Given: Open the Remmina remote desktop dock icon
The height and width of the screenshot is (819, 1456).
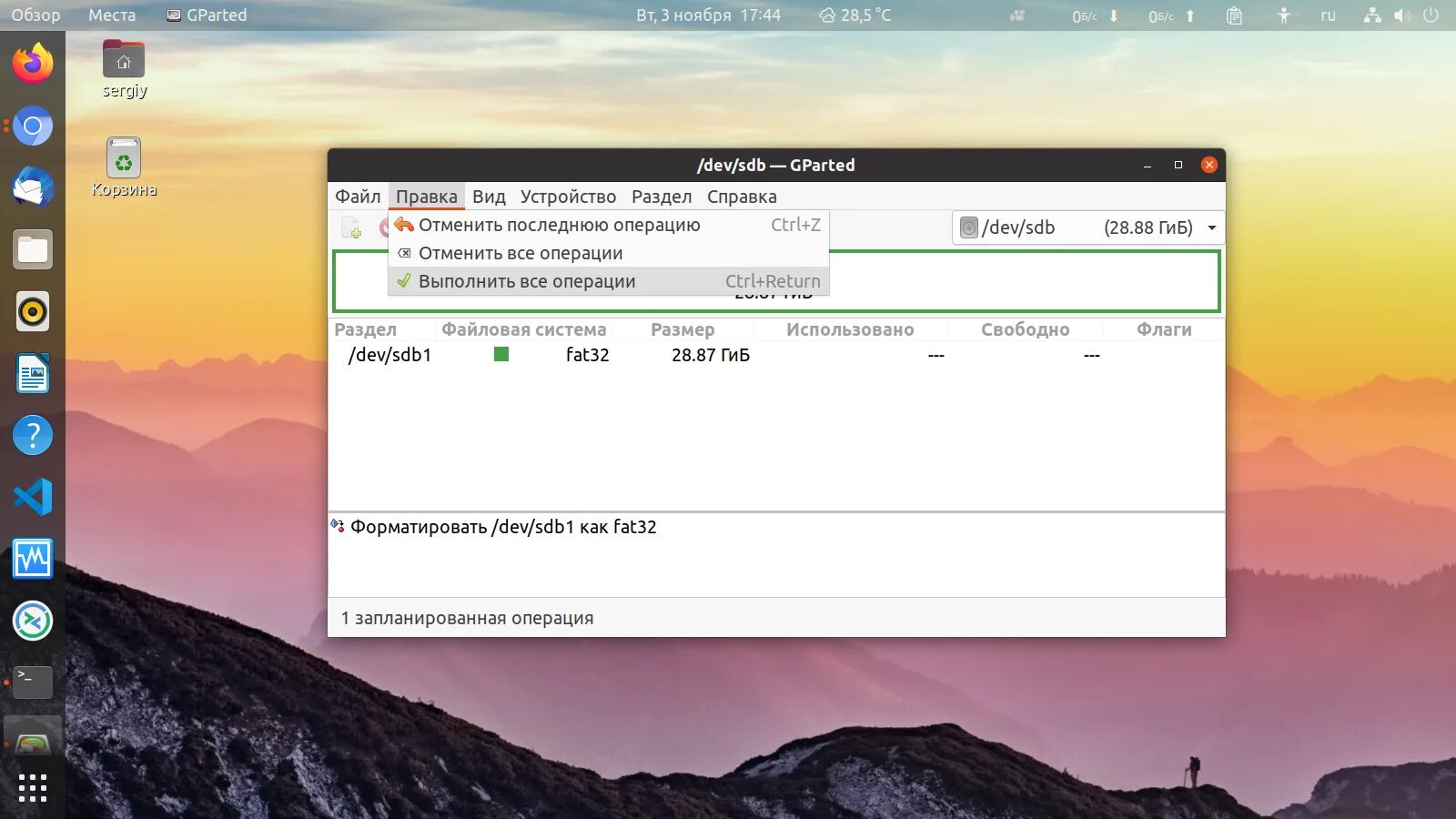Looking at the screenshot, I should click(33, 621).
